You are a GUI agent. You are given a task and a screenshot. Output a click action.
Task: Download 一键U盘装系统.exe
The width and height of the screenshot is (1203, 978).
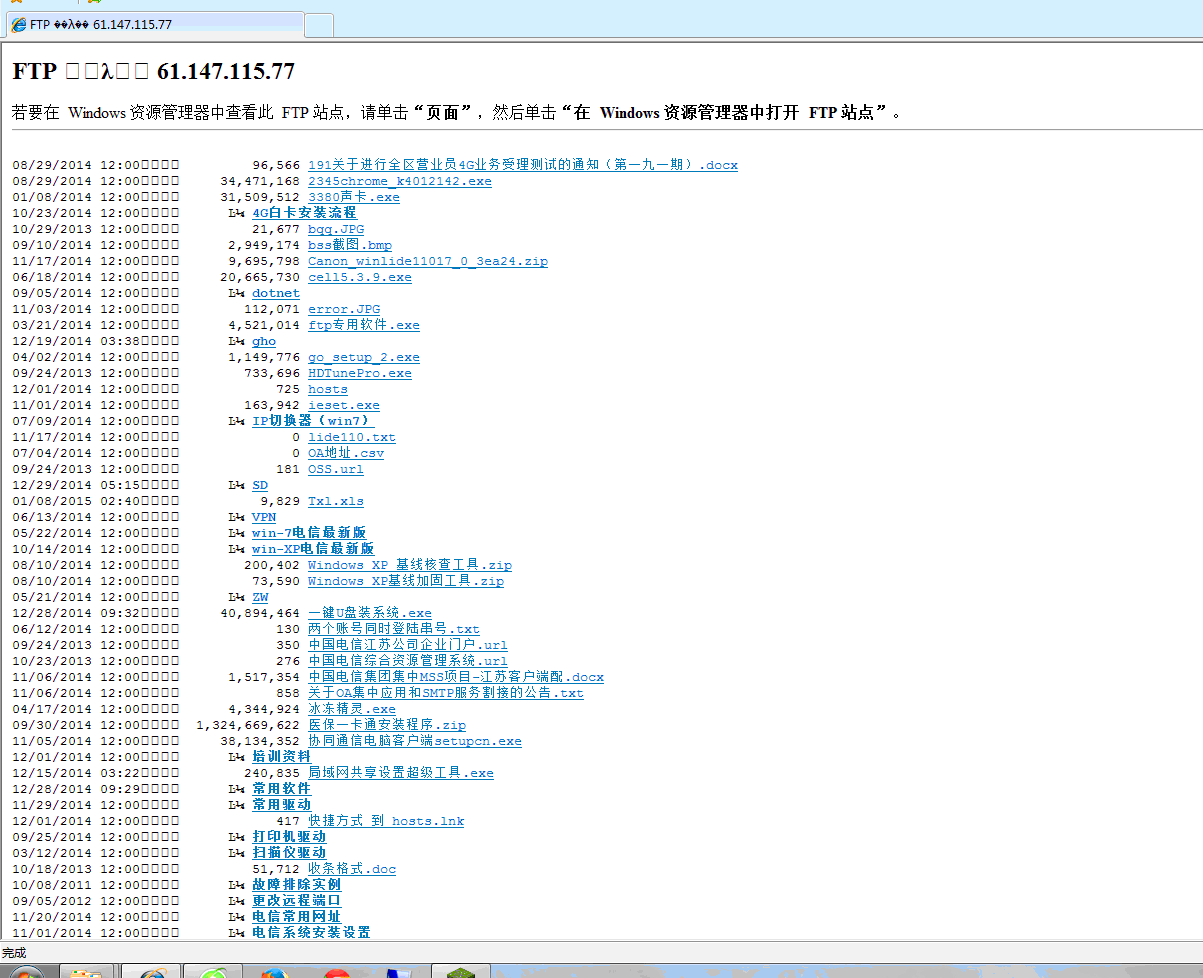coord(370,613)
